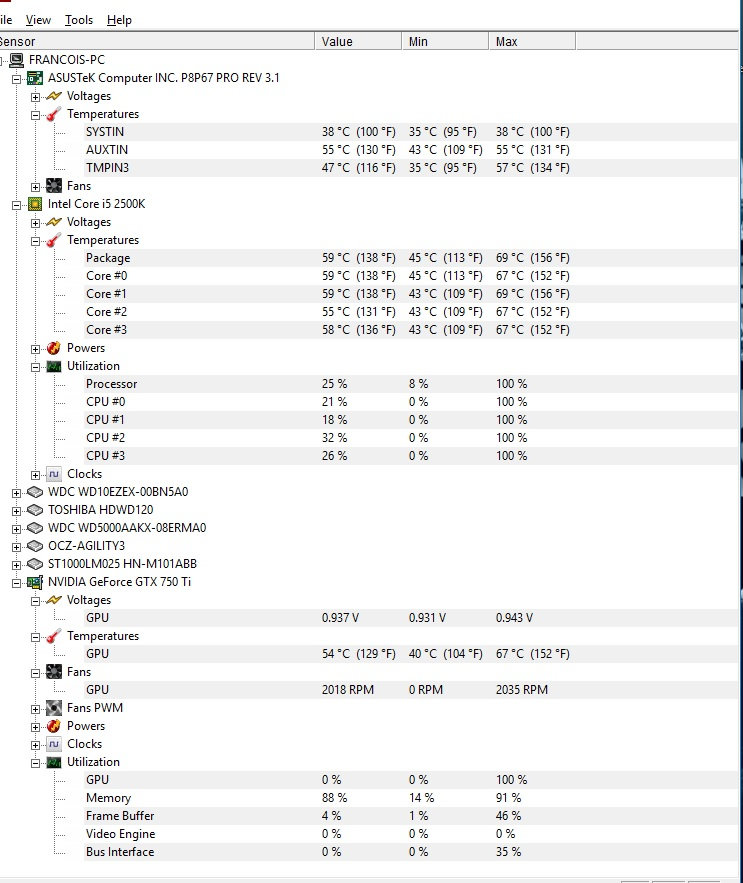Click the CPU Powers flame icon
Screen dimensions: 743x883
pyautogui.click(x=53, y=348)
